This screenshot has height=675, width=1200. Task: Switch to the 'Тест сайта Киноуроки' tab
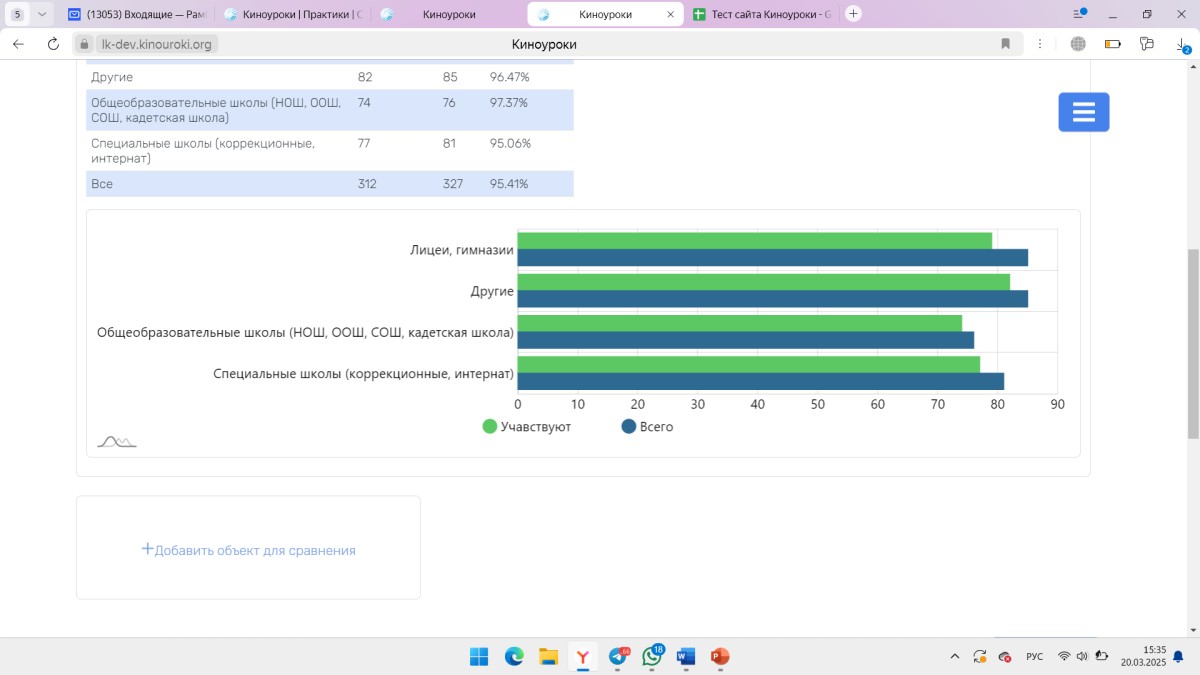coord(763,15)
